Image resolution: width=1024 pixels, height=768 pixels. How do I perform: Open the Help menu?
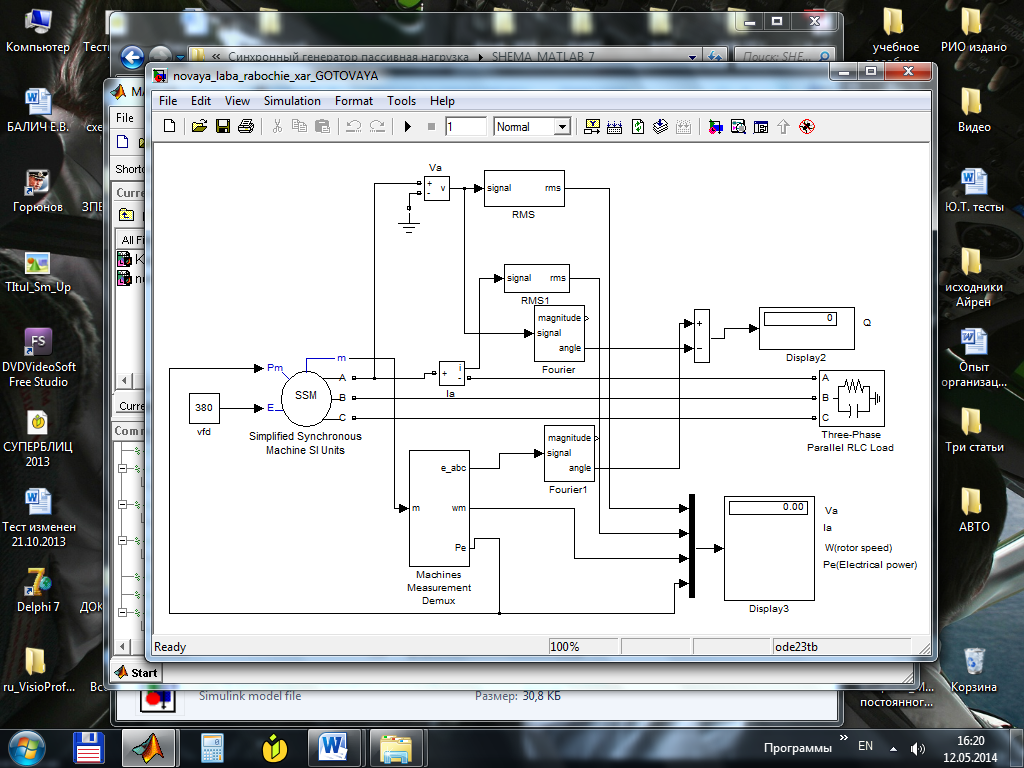coord(442,101)
